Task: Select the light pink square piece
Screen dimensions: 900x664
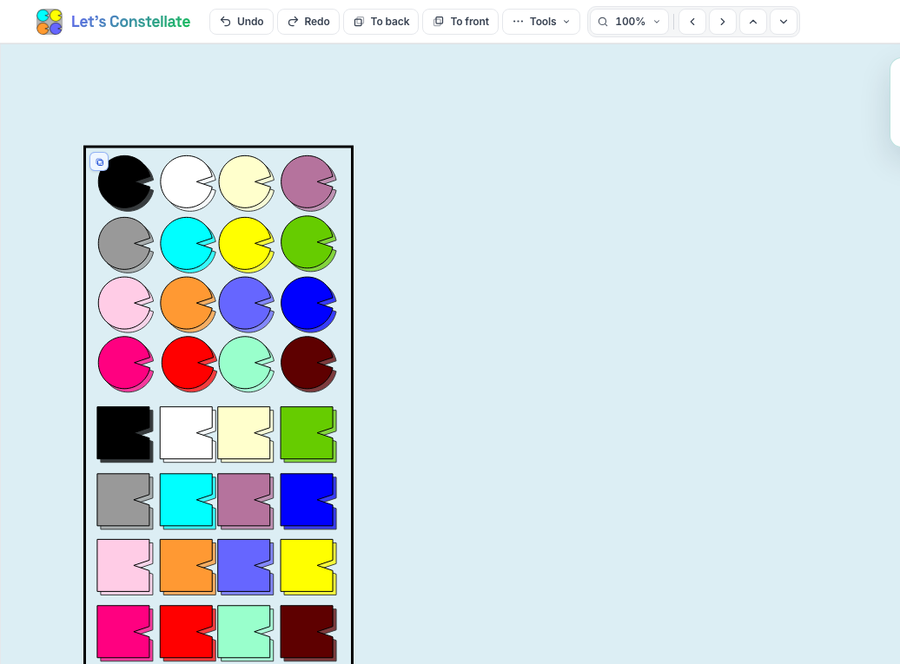Action: pos(125,567)
